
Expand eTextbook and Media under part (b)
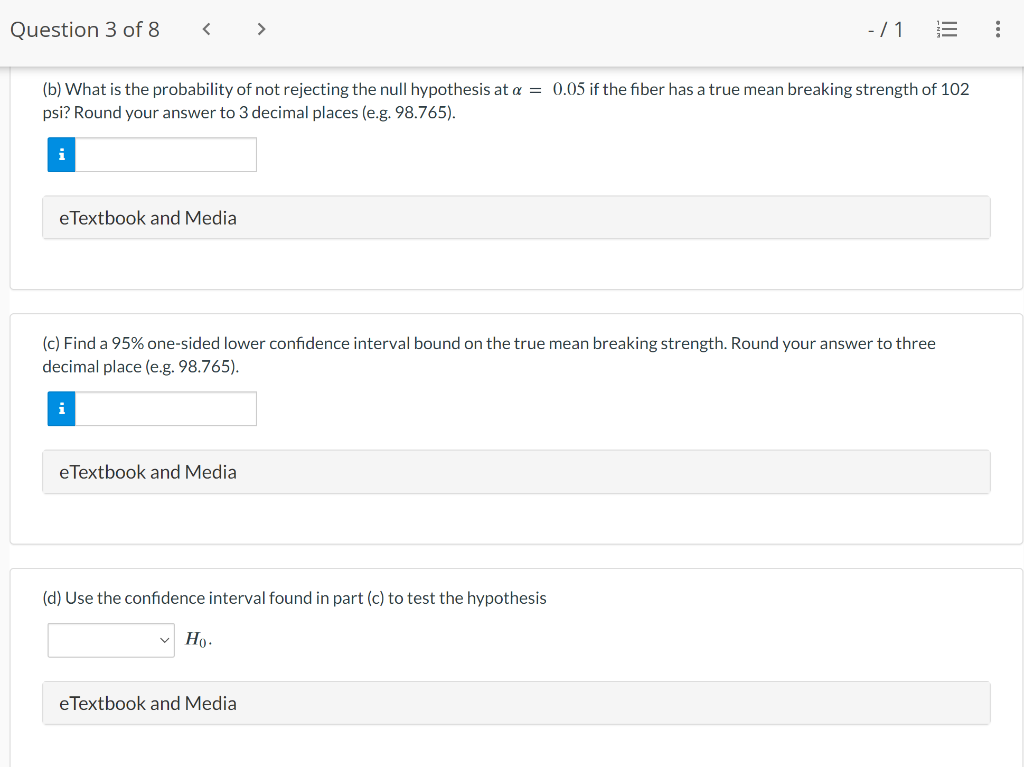(x=516, y=218)
